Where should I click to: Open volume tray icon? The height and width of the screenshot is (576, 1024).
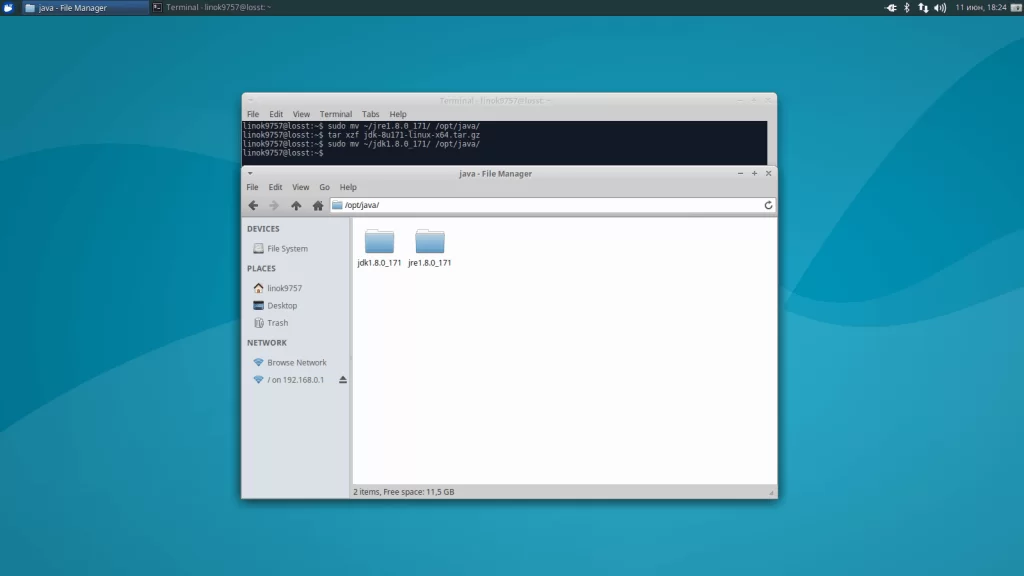coord(940,7)
